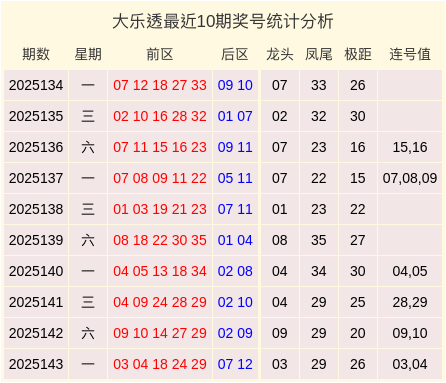
Task: Click back numbers 07 12
Action: point(235,364)
